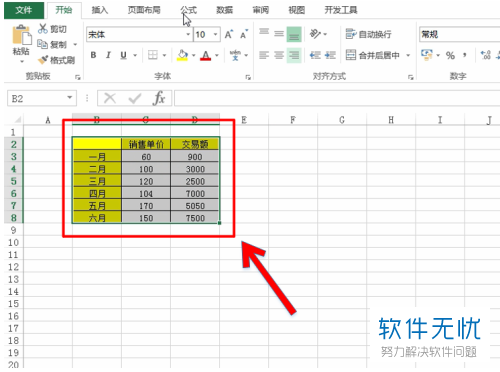Switch to the 开发工具 tab
The width and height of the screenshot is (500, 372).
(341, 10)
